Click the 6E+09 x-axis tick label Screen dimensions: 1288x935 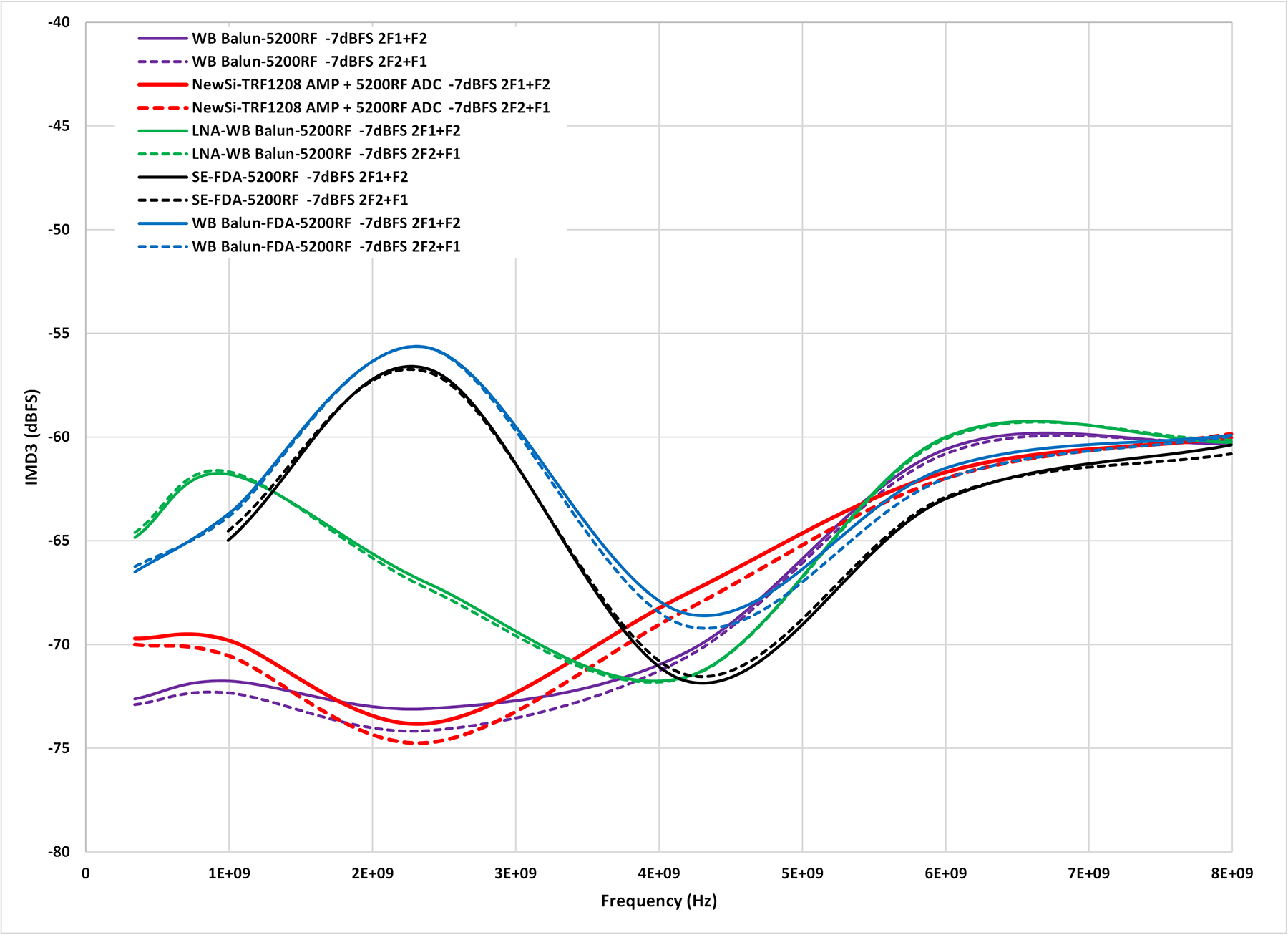point(945,873)
